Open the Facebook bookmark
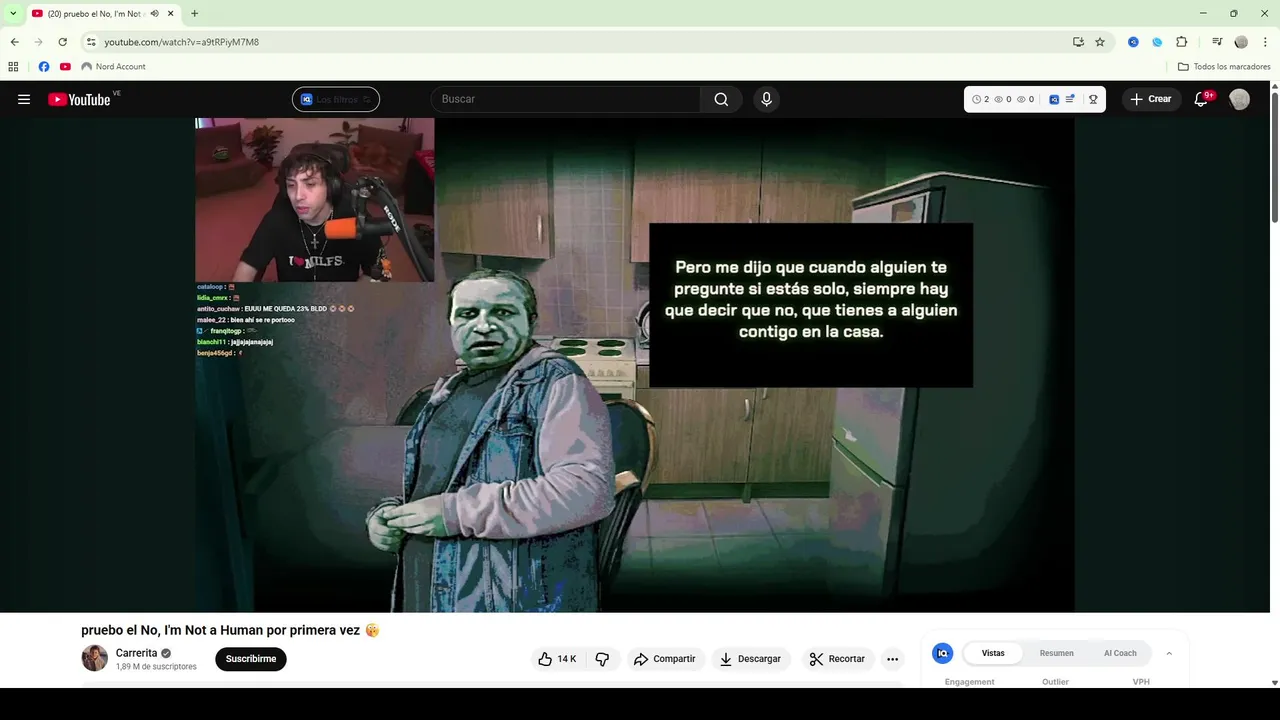The width and height of the screenshot is (1280, 720). pyautogui.click(x=43, y=67)
